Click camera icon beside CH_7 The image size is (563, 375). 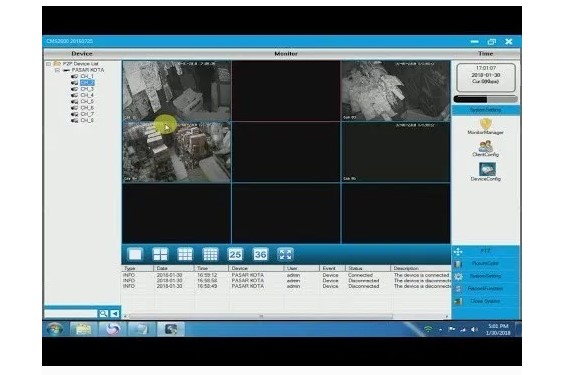pyautogui.click(x=74, y=114)
